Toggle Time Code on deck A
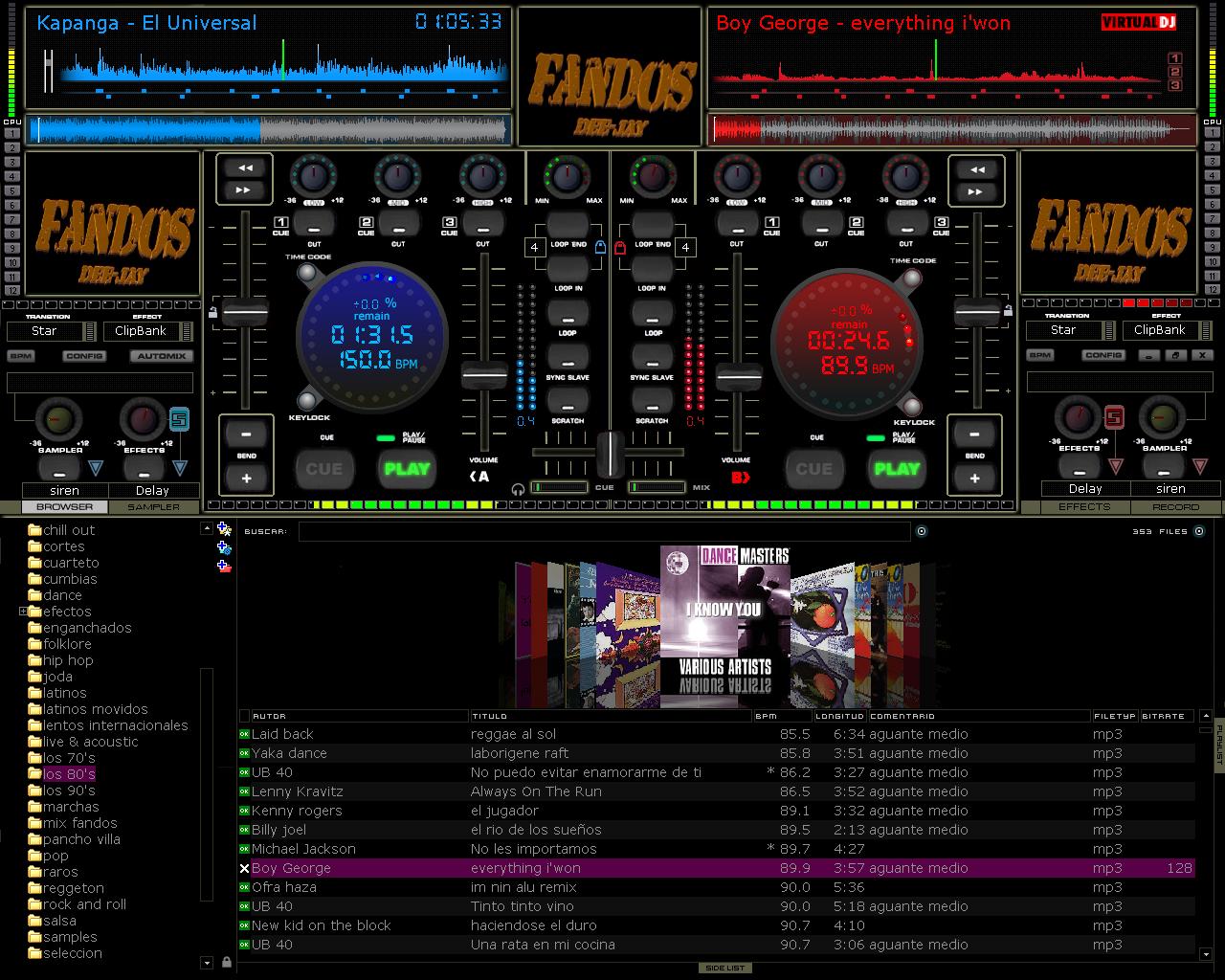The height and width of the screenshot is (980, 1225). [x=308, y=275]
